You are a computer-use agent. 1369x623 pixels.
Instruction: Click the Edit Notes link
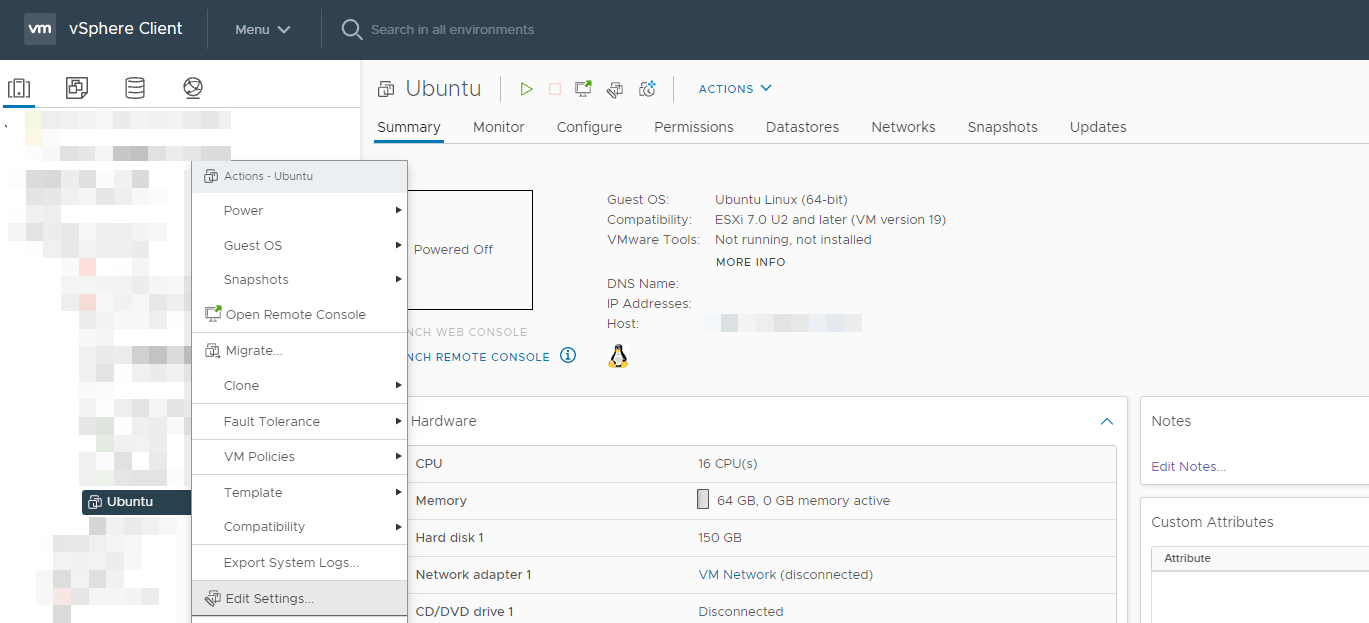tap(1188, 466)
